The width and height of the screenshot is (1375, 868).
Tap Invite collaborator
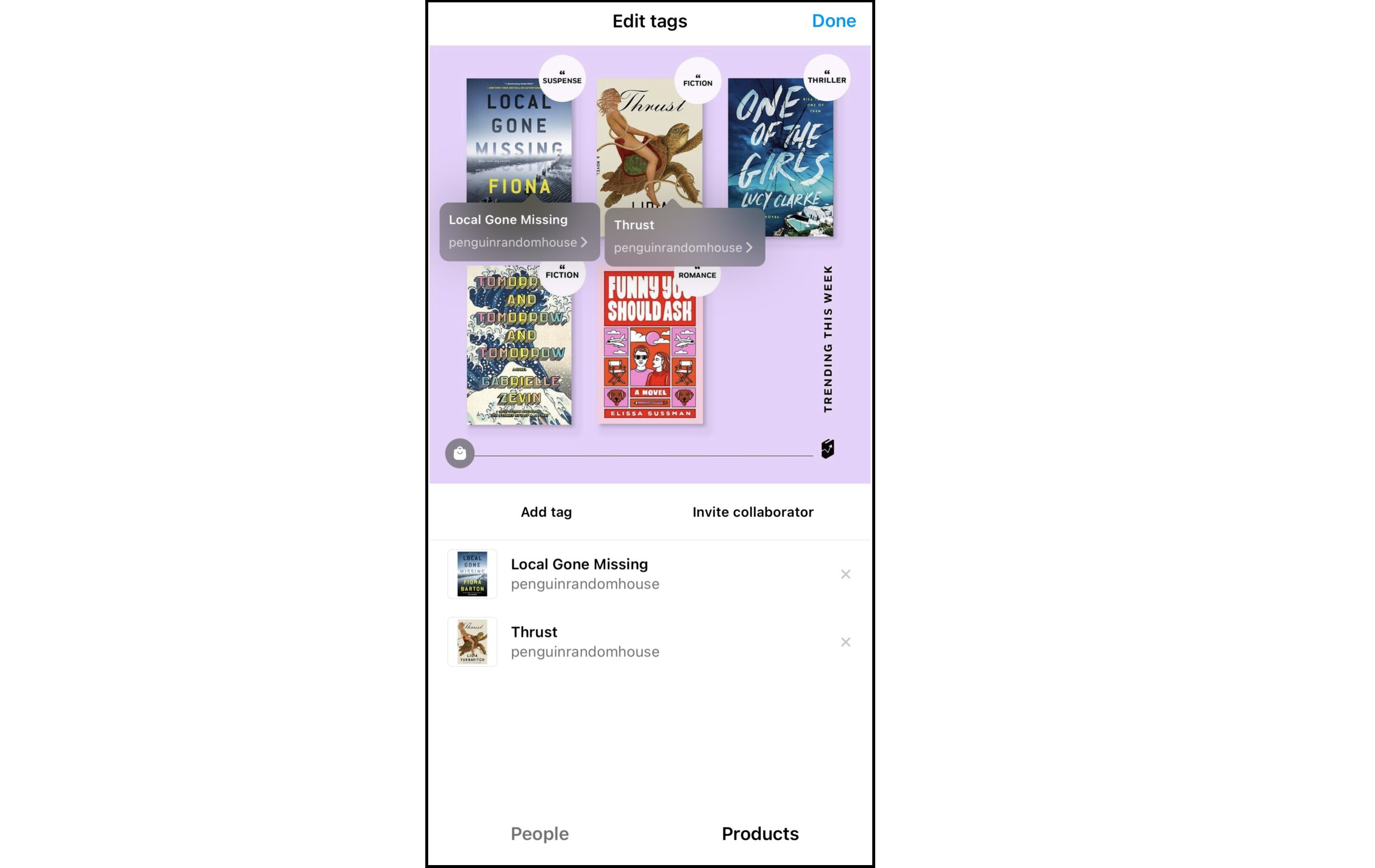click(x=753, y=512)
